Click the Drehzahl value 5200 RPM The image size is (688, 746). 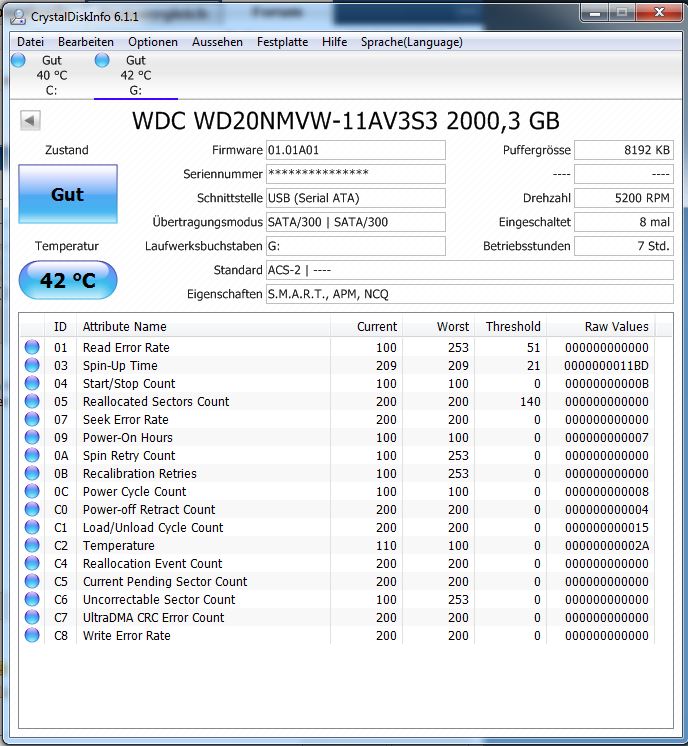tap(624, 198)
